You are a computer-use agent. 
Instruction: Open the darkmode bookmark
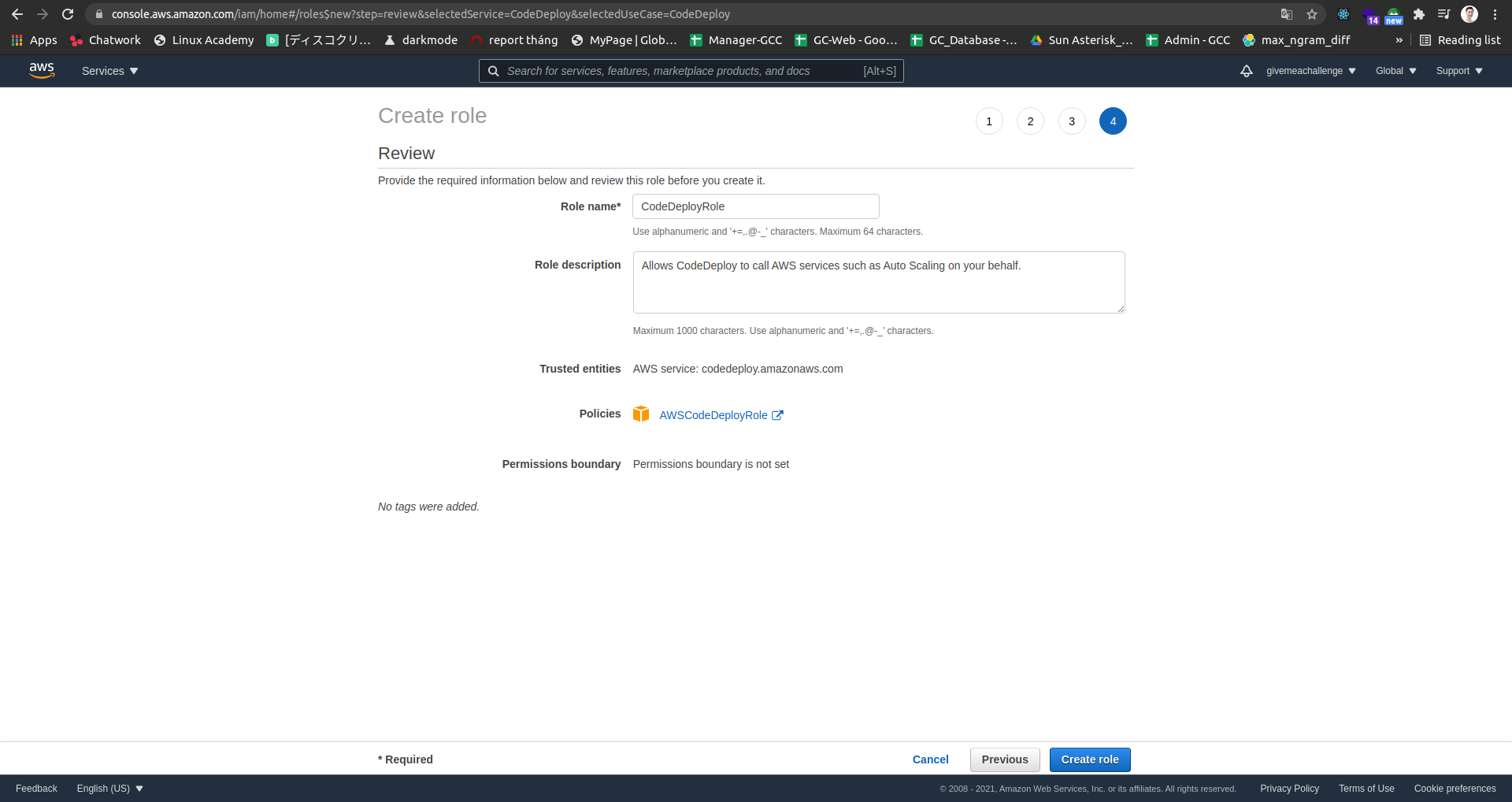click(421, 39)
